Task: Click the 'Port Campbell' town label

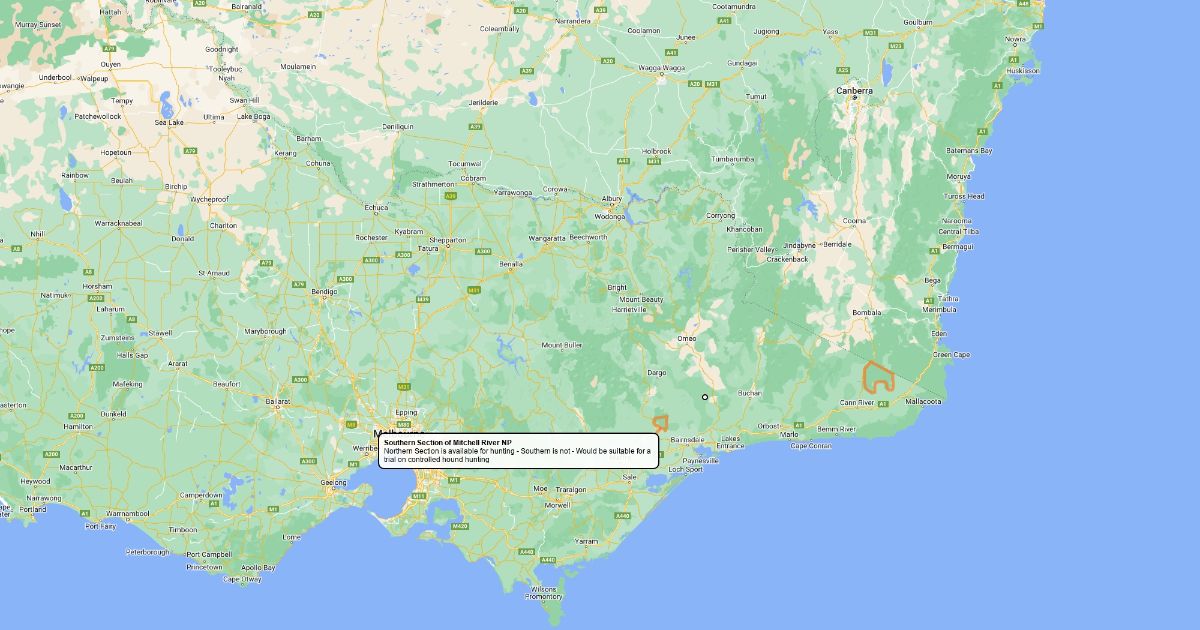Action: pyautogui.click(x=208, y=554)
